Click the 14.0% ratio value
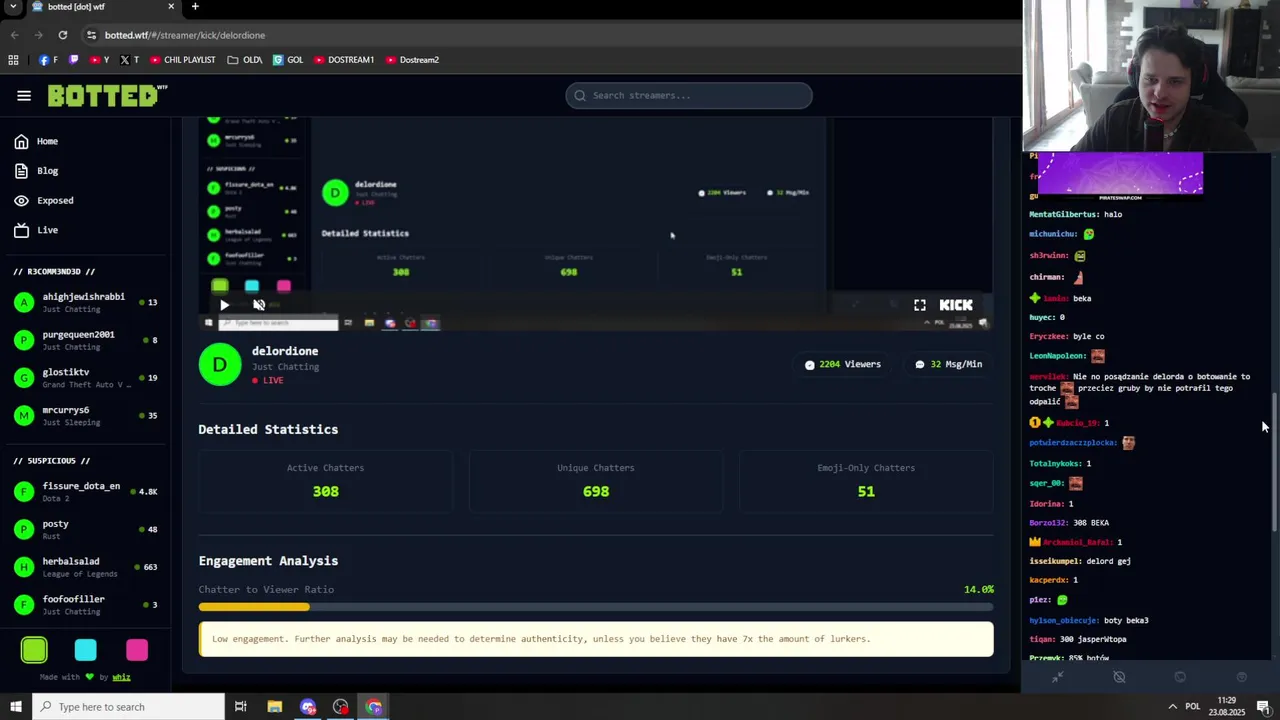Viewport: 1280px width, 720px height. click(979, 590)
